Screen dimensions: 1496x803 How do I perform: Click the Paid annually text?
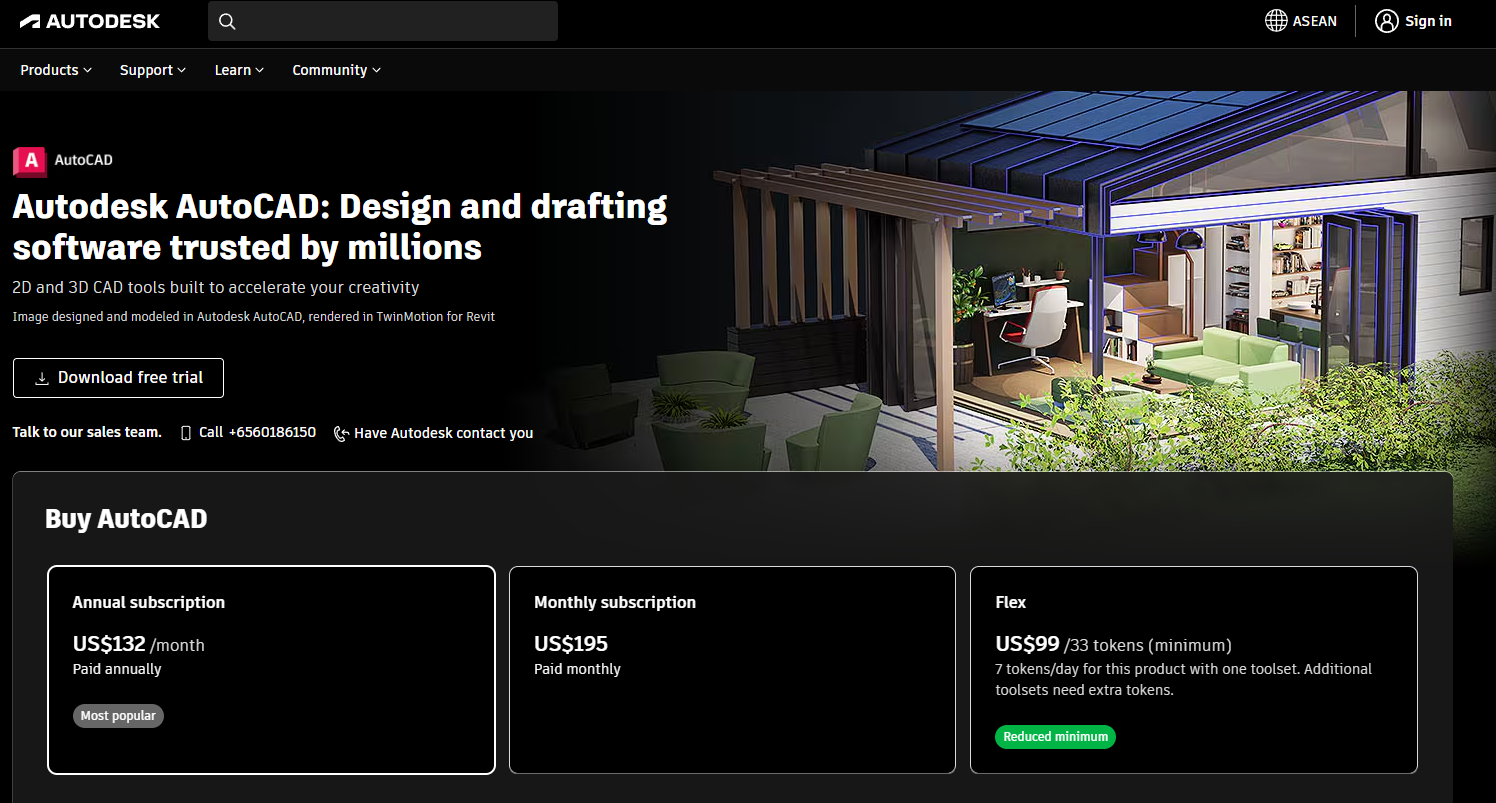[117, 669]
